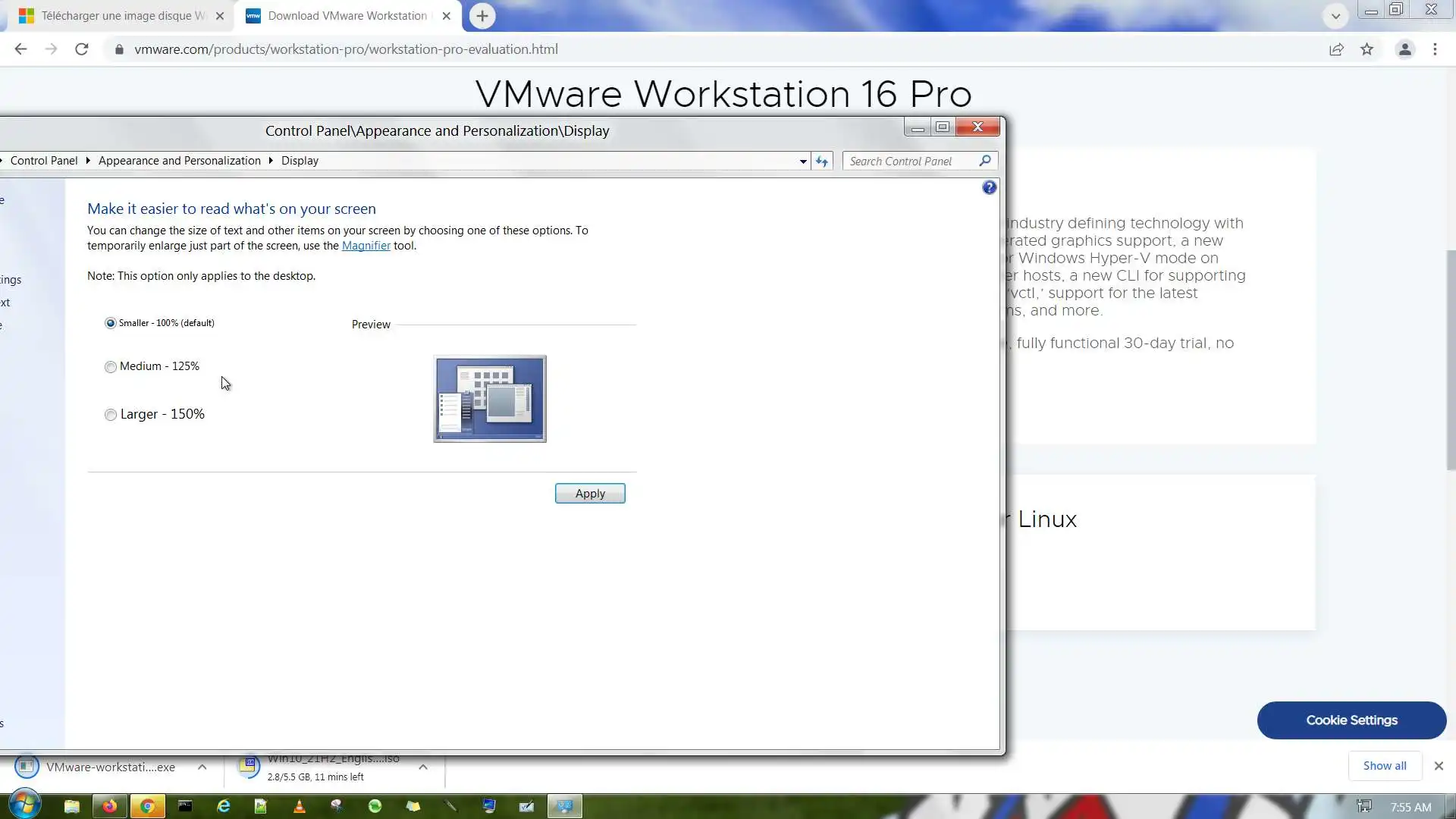Expand options for Win10 ISO download
1456x819 pixels.
(x=423, y=767)
